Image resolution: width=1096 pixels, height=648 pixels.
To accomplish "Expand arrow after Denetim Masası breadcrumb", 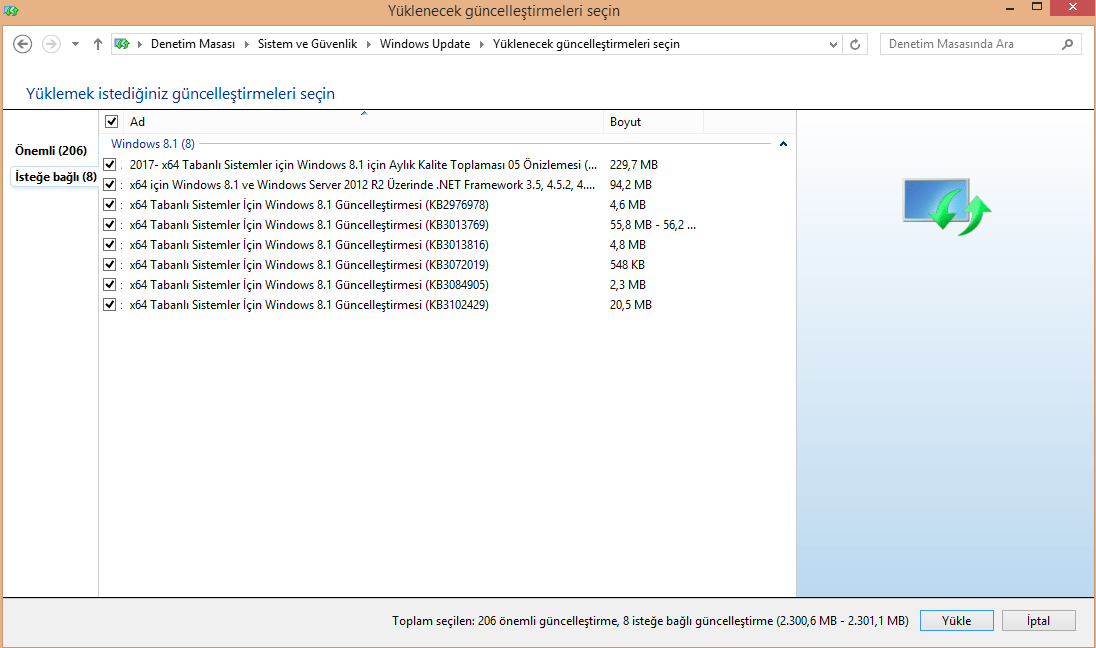I will pyautogui.click(x=246, y=44).
